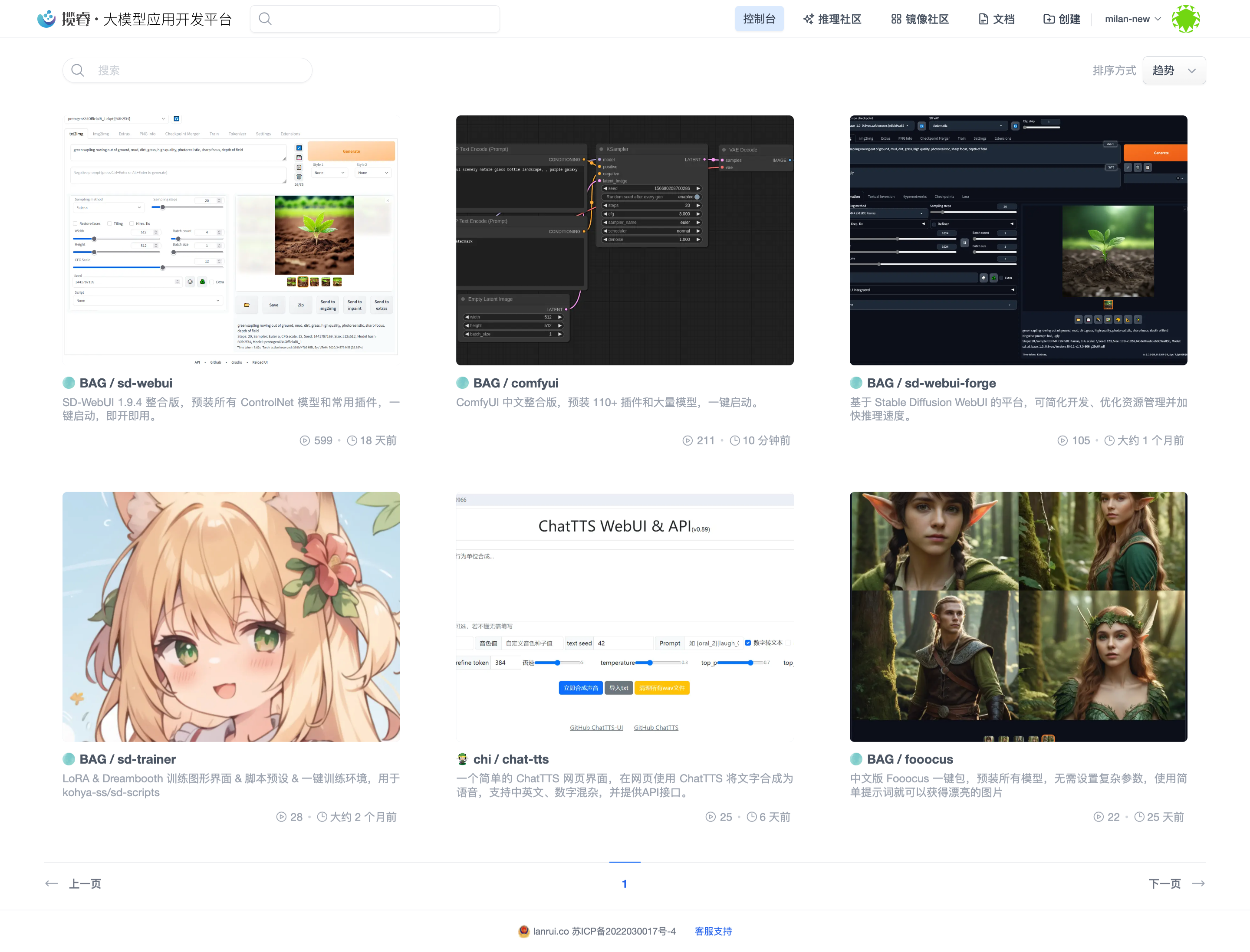Click the police badge icon in footer
The width and height of the screenshot is (1250, 952).
(524, 931)
